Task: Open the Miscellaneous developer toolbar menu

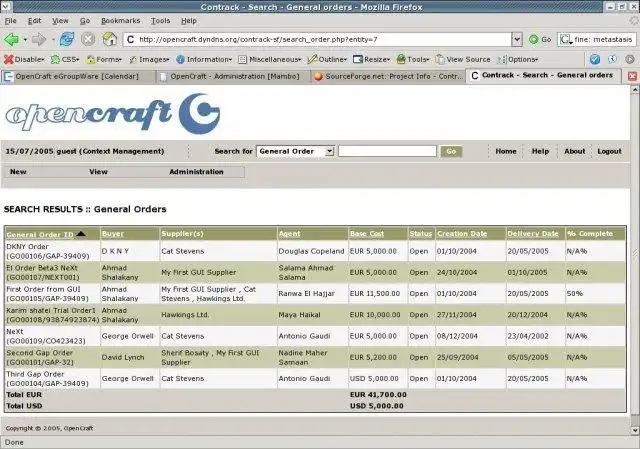Action: tap(269, 60)
